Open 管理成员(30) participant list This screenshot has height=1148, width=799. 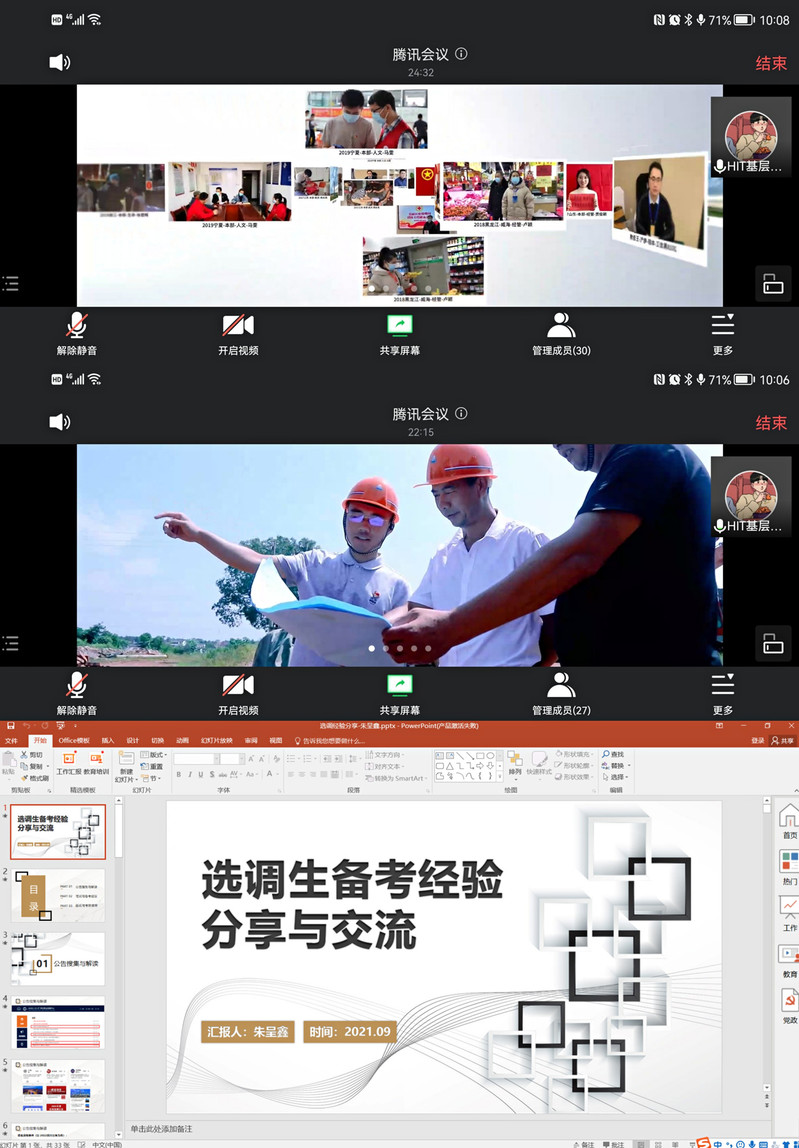[561, 333]
